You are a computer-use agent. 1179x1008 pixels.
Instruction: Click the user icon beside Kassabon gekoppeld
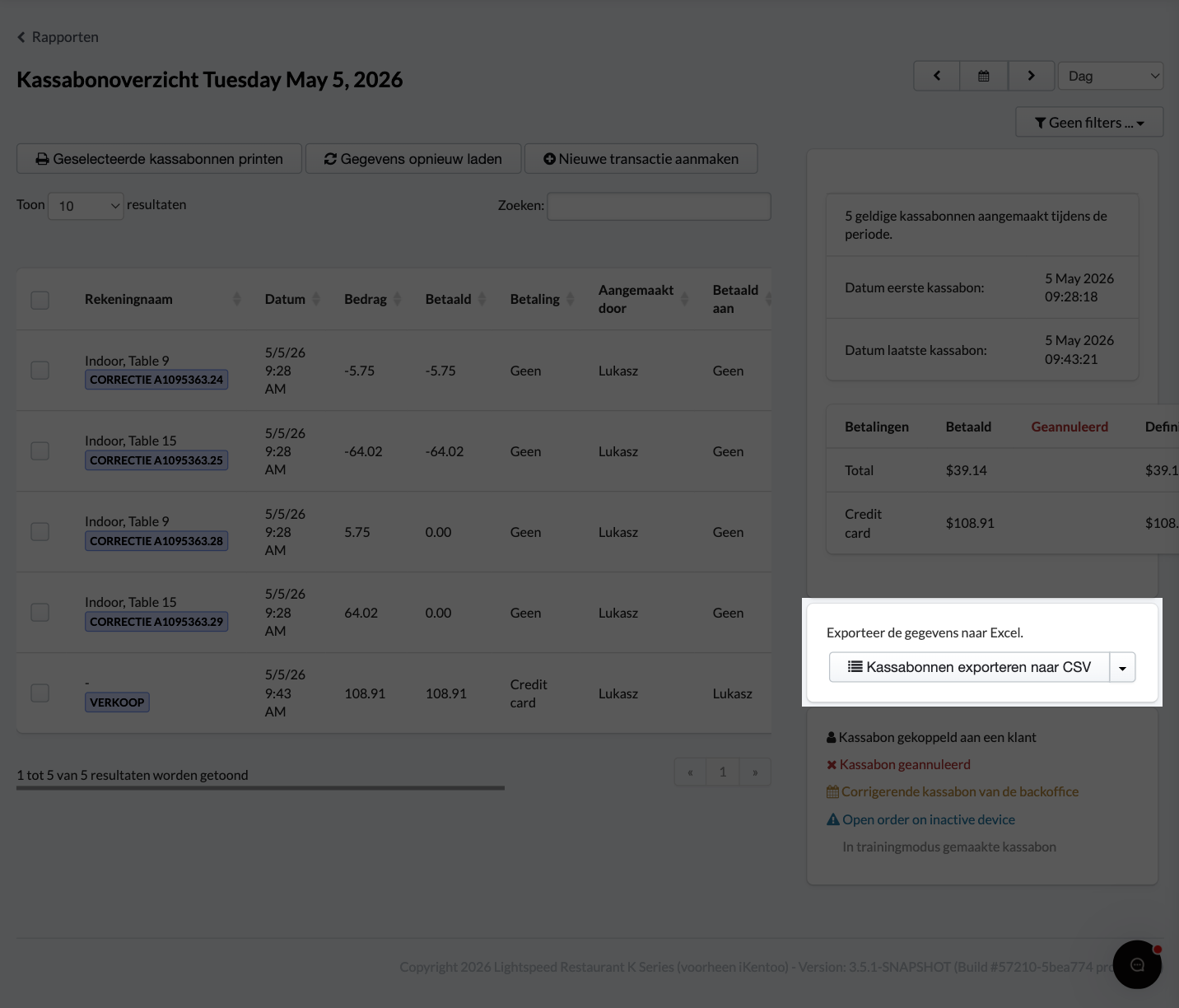832,737
